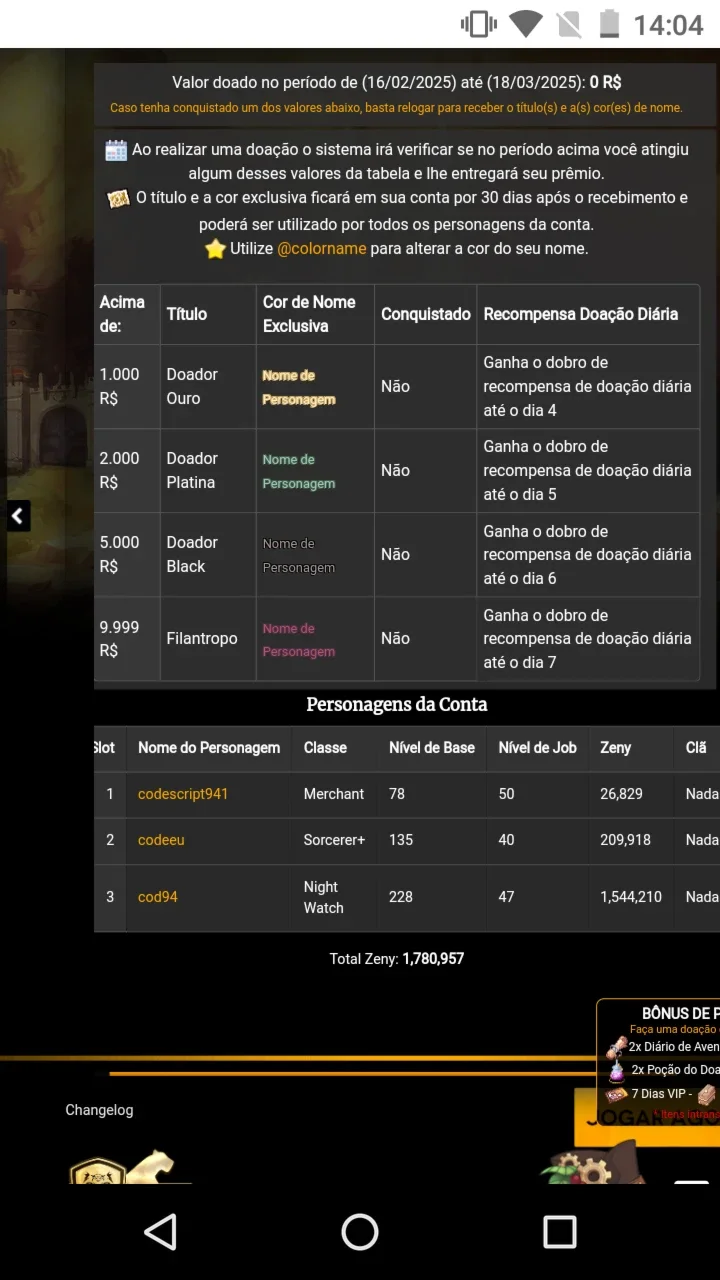Click the green Doador Platina name color sample
Viewport: 720px width, 1280px height.
click(299, 471)
